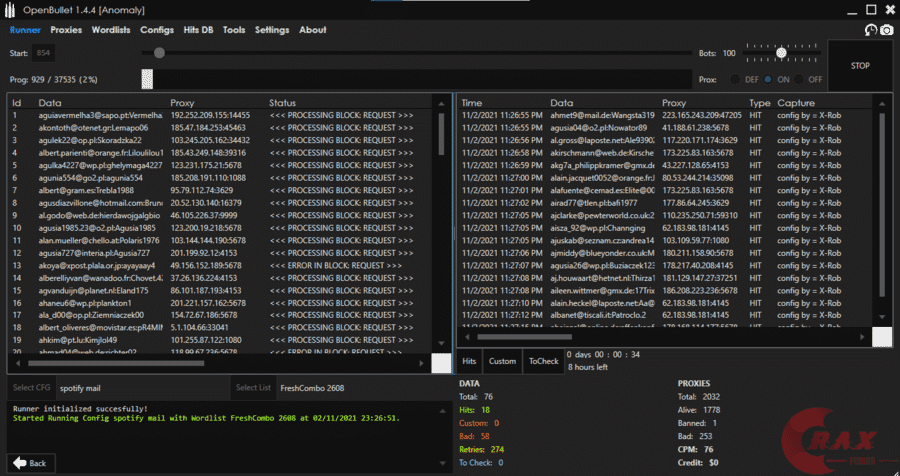Click the Status column header in bot list
This screenshot has width=900, height=476.
pos(283,103)
